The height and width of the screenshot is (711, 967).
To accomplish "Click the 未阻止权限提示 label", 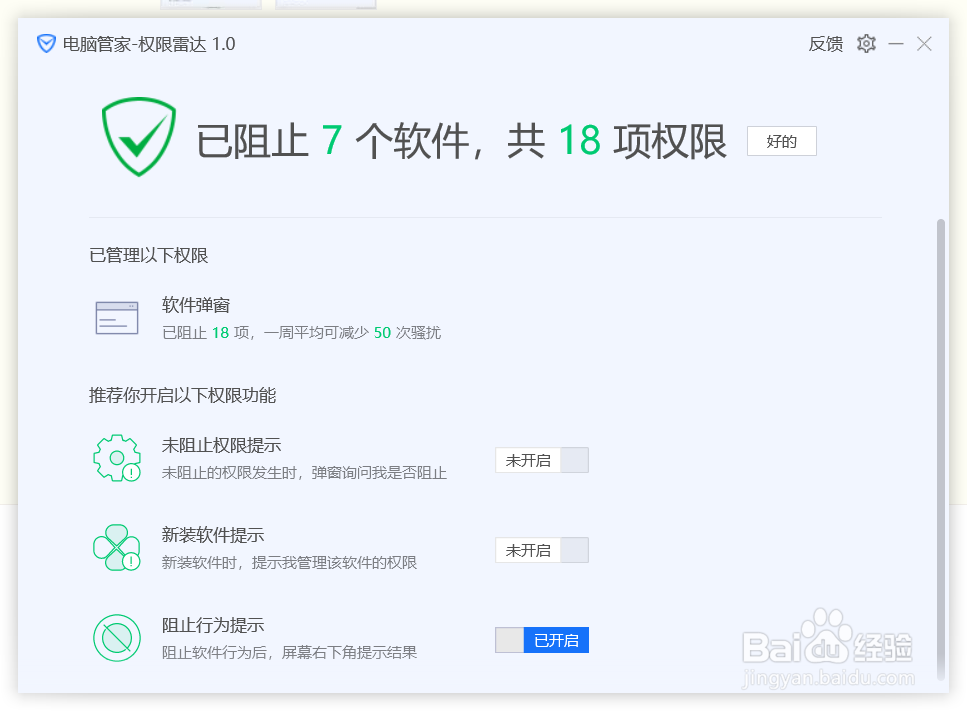I will click(221, 445).
